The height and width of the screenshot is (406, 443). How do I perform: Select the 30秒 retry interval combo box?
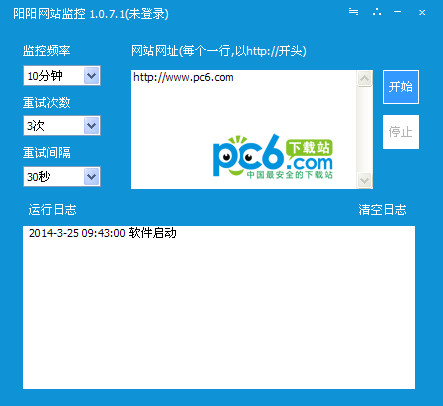point(62,176)
